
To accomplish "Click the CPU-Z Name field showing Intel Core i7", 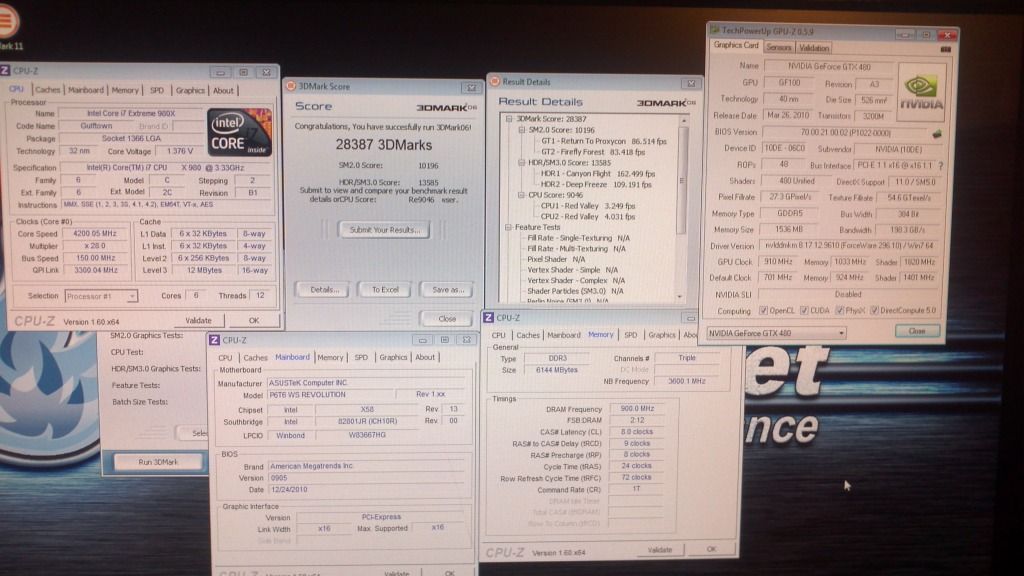I will (131, 114).
